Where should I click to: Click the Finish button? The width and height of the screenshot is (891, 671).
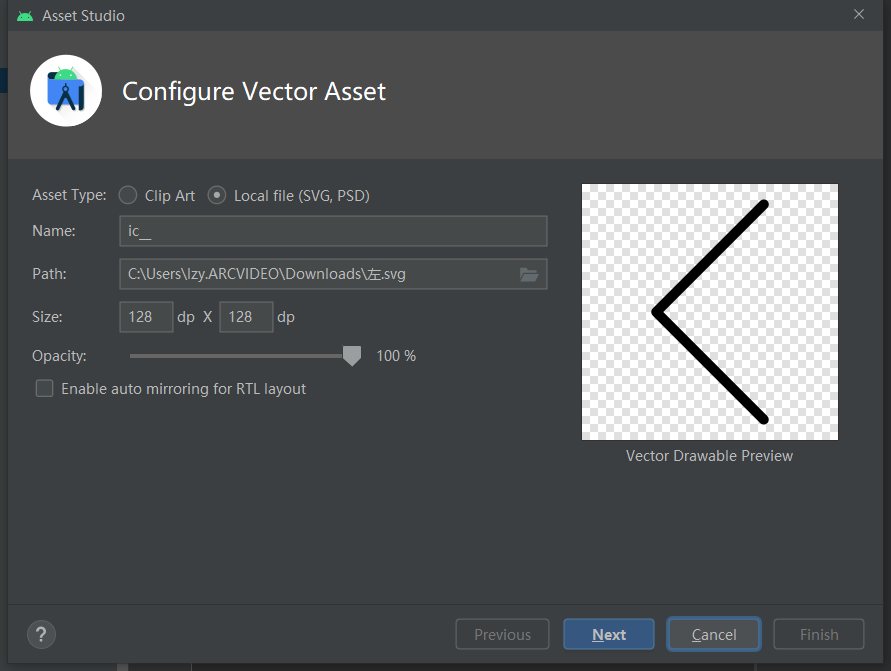819,634
